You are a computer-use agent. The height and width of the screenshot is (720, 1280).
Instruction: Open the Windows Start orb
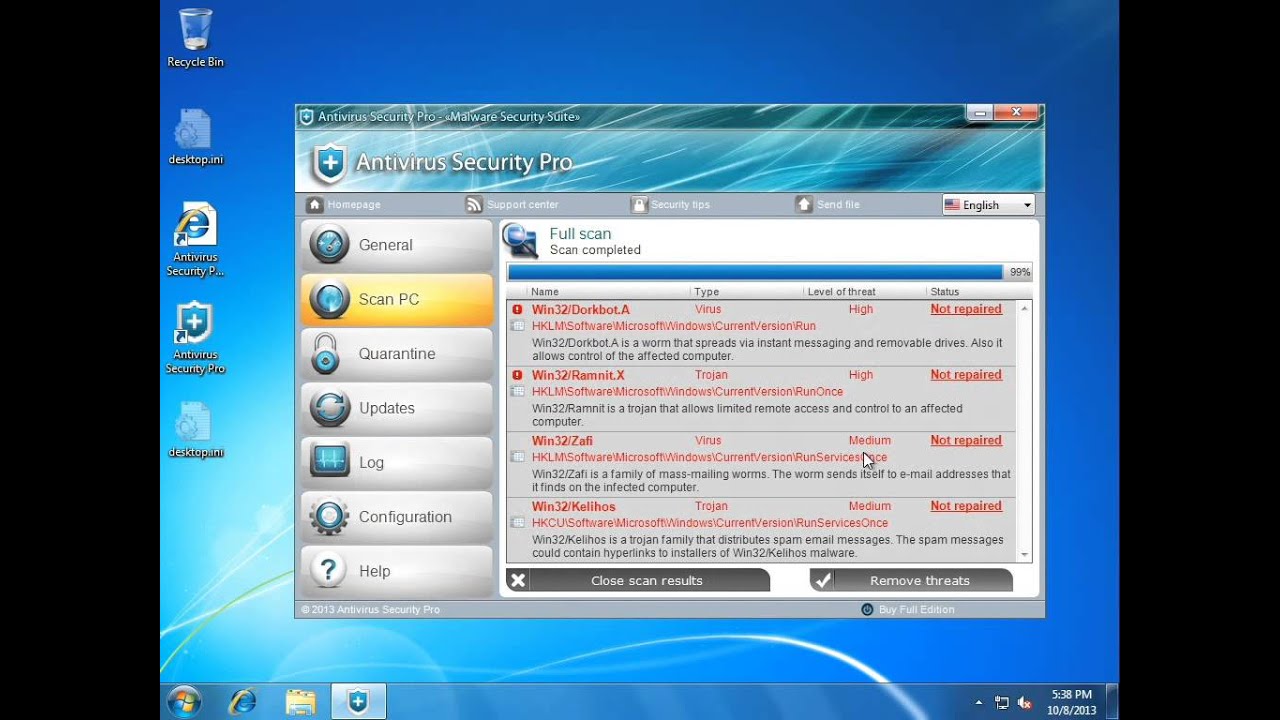click(184, 702)
